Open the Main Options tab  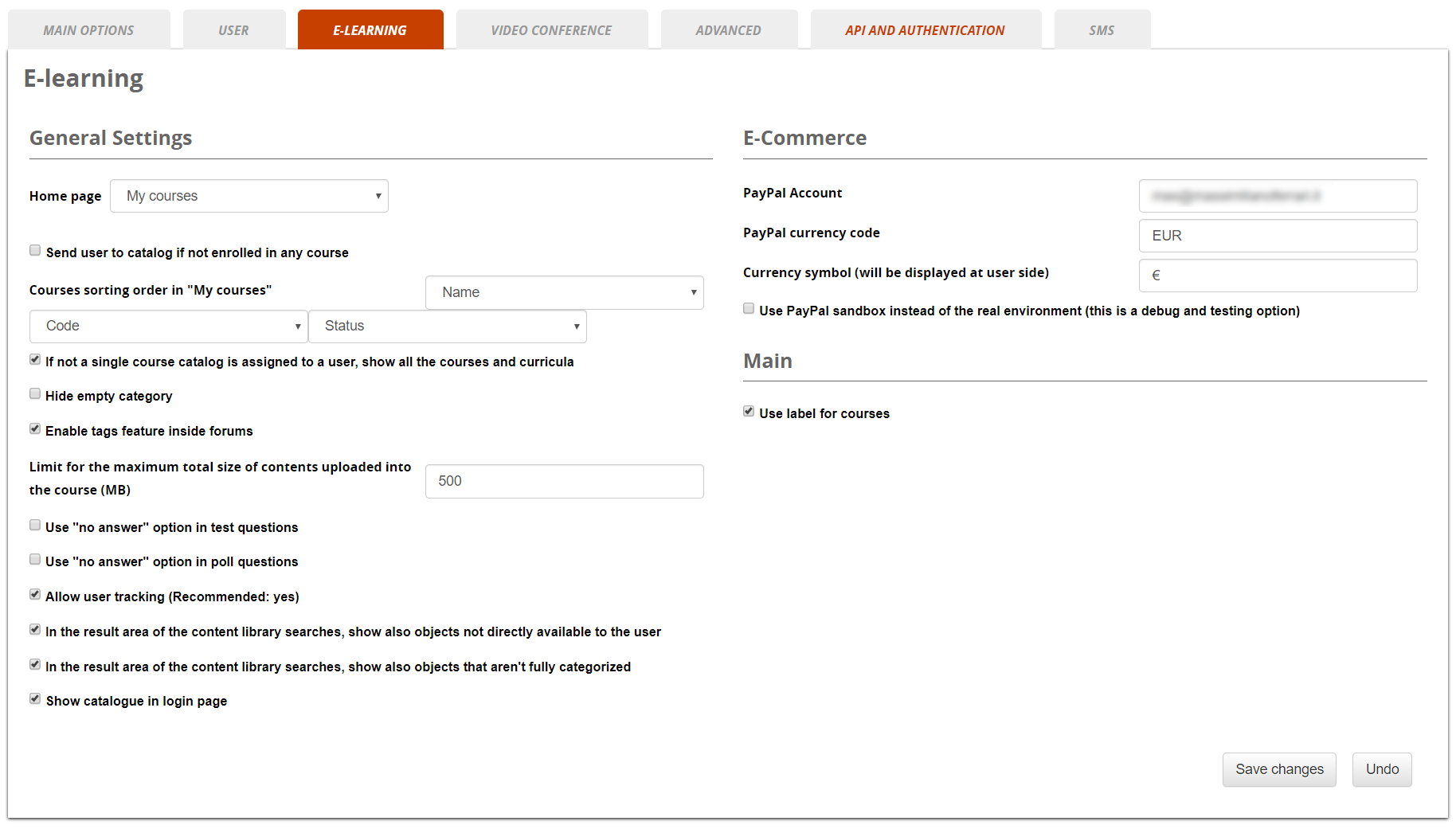(x=89, y=29)
